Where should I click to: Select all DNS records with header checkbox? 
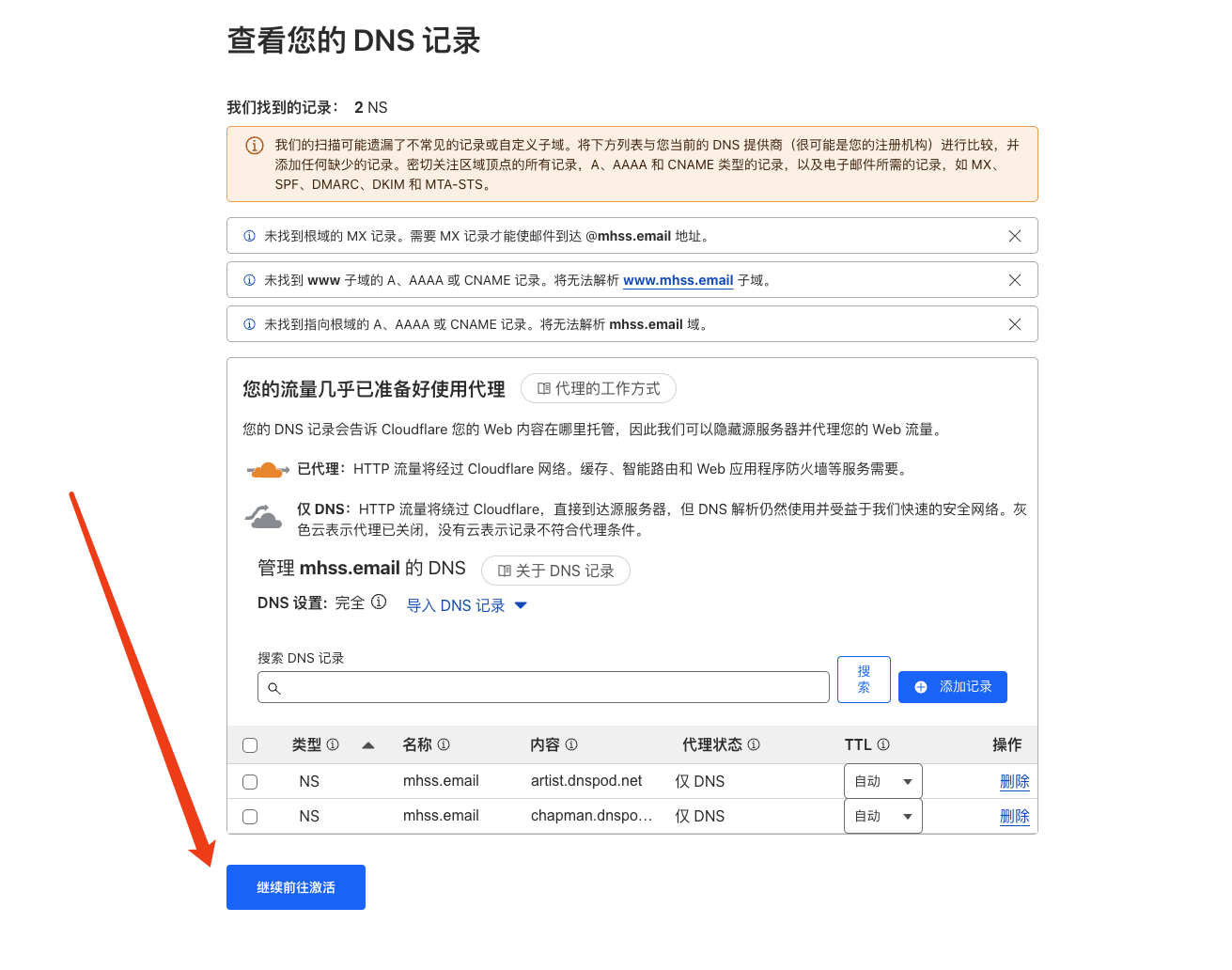point(250,745)
